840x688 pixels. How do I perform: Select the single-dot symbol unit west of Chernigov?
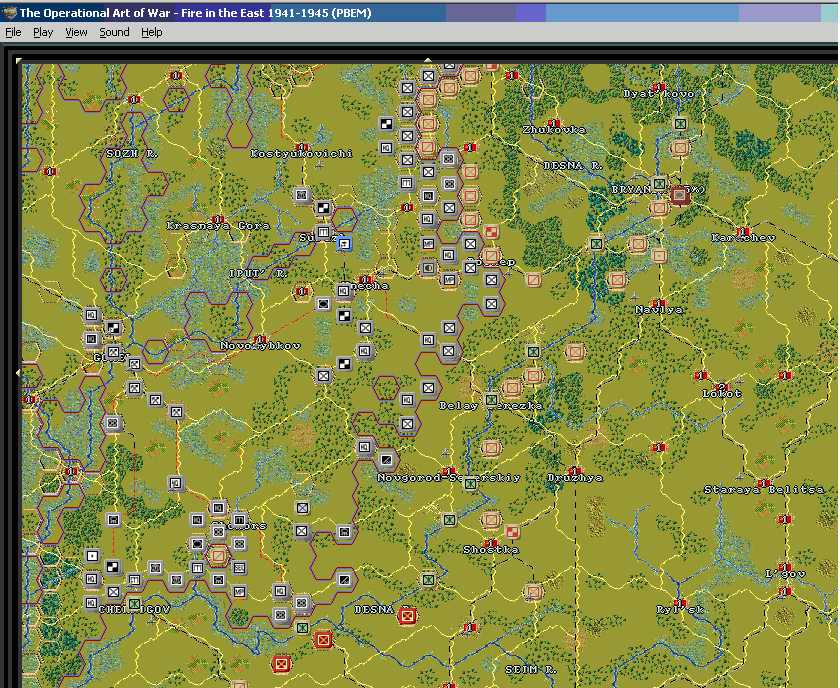click(x=92, y=556)
